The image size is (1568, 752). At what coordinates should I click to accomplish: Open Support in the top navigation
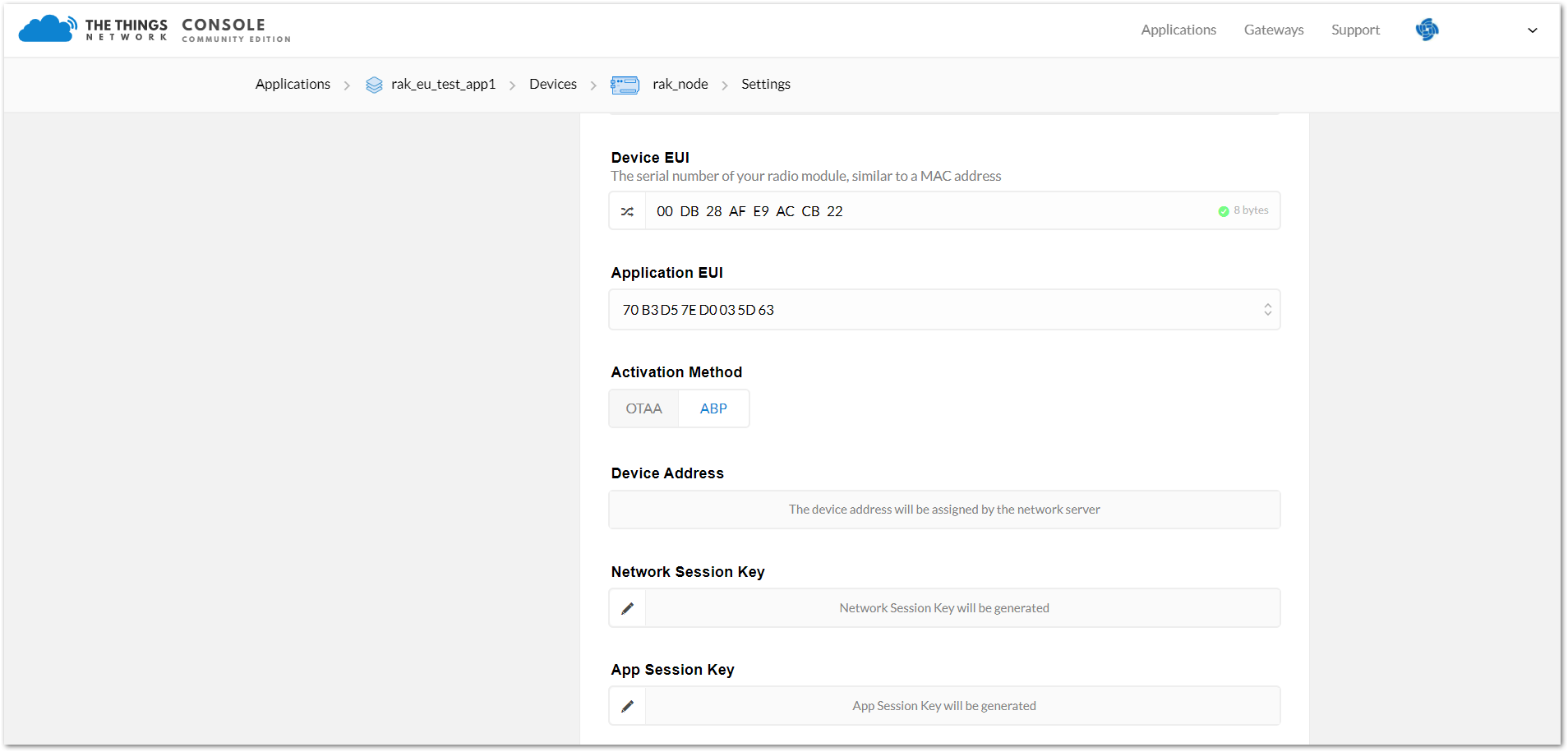click(1355, 30)
